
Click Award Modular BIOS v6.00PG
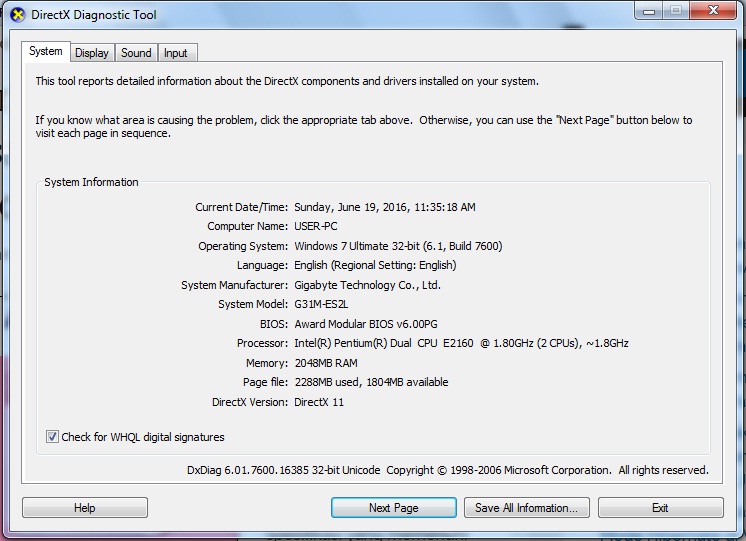(366, 324)
